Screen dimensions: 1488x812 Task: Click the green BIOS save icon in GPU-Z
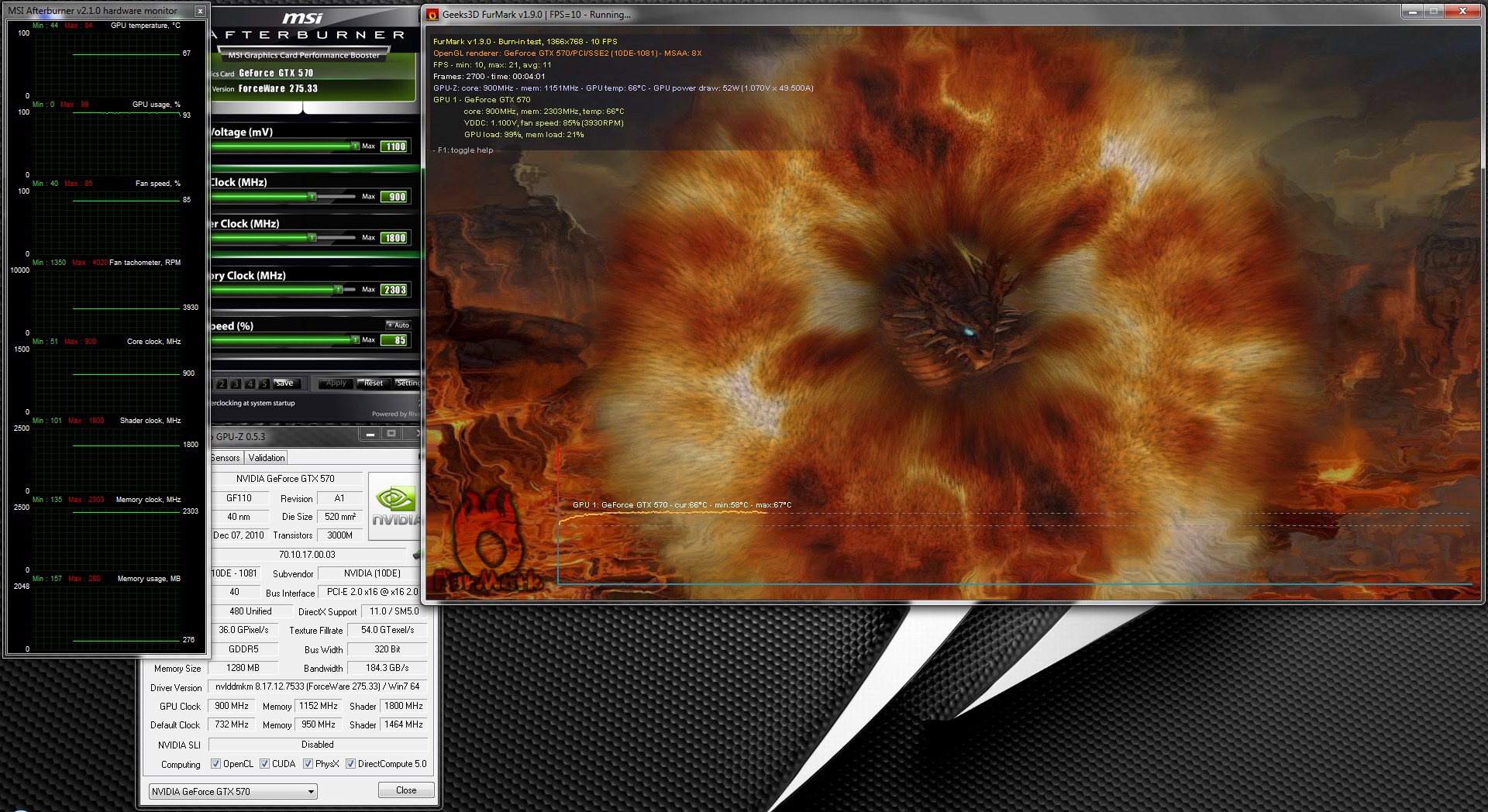coord(417,554)
